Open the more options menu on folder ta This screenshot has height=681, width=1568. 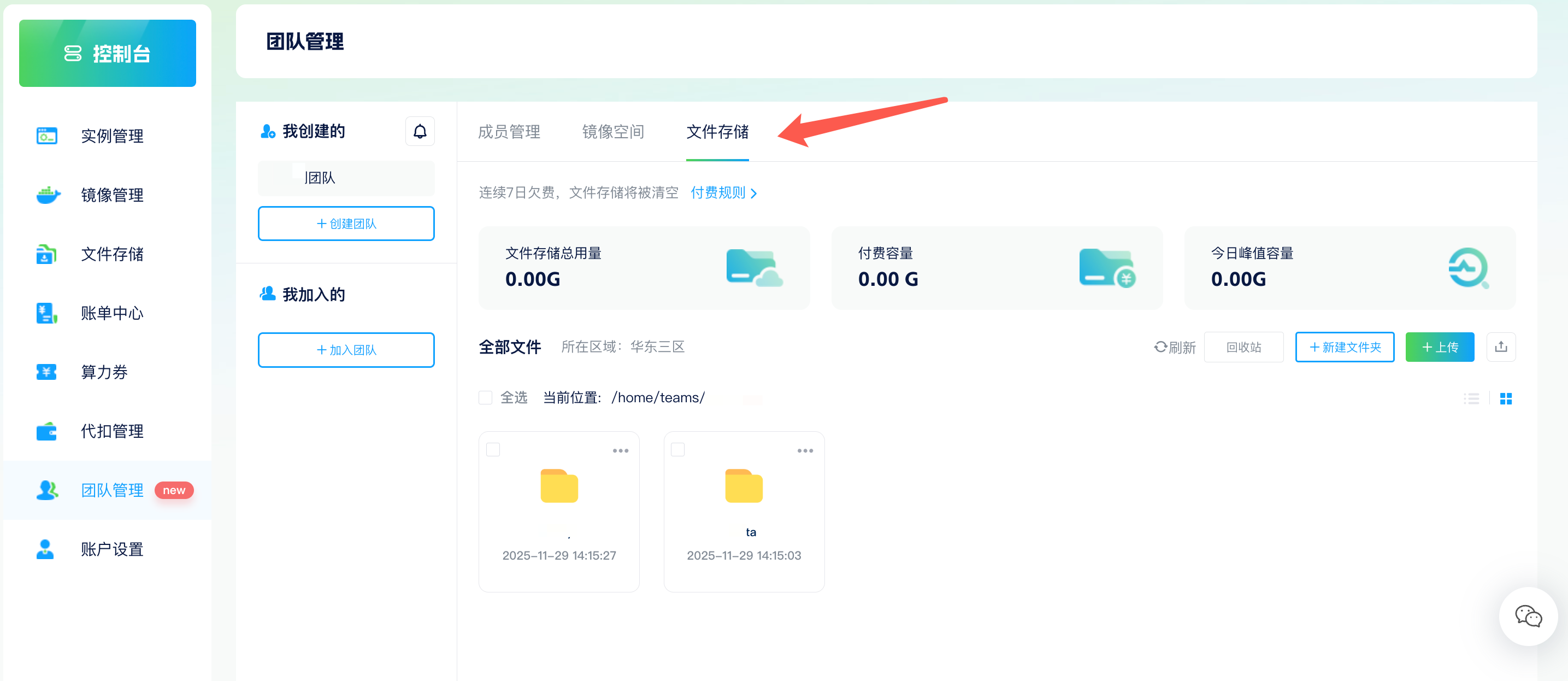(805, 450)
